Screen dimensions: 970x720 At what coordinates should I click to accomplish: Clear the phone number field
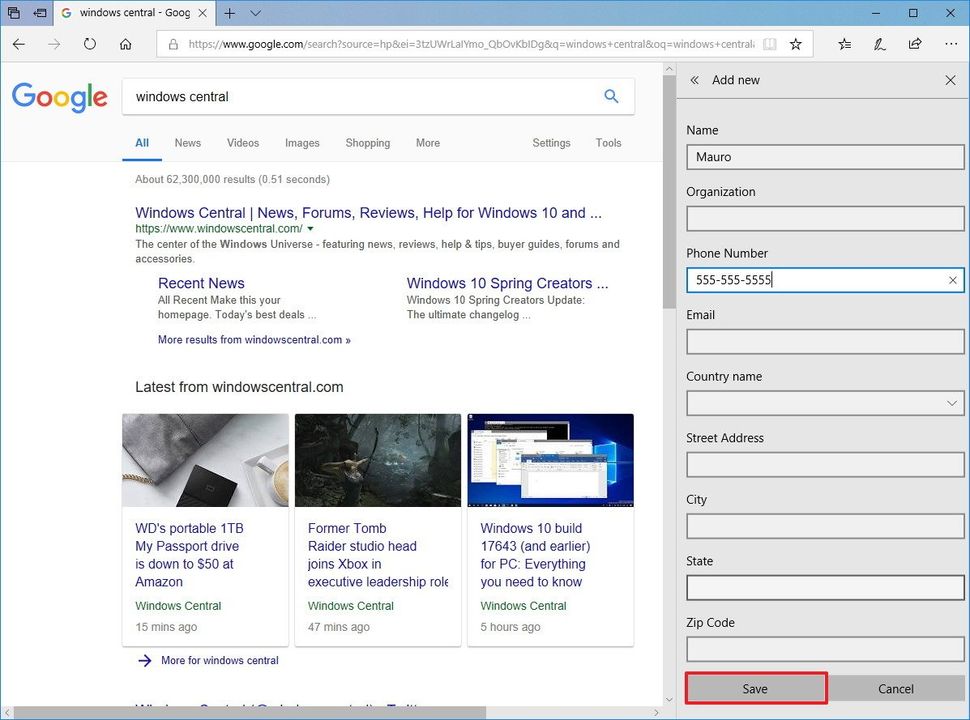[x=952, y=280]
